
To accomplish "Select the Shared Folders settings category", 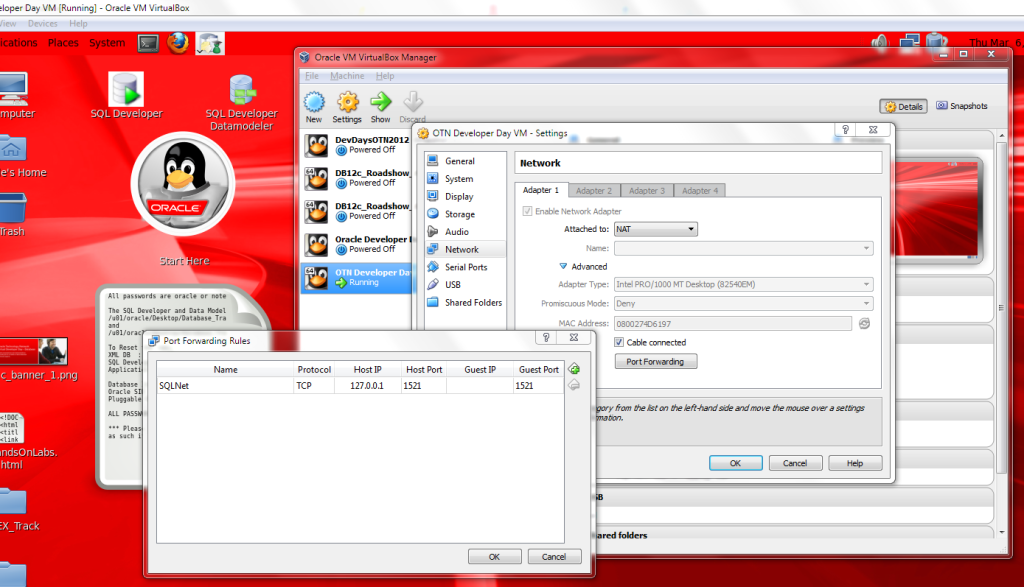I will [464, 302].
